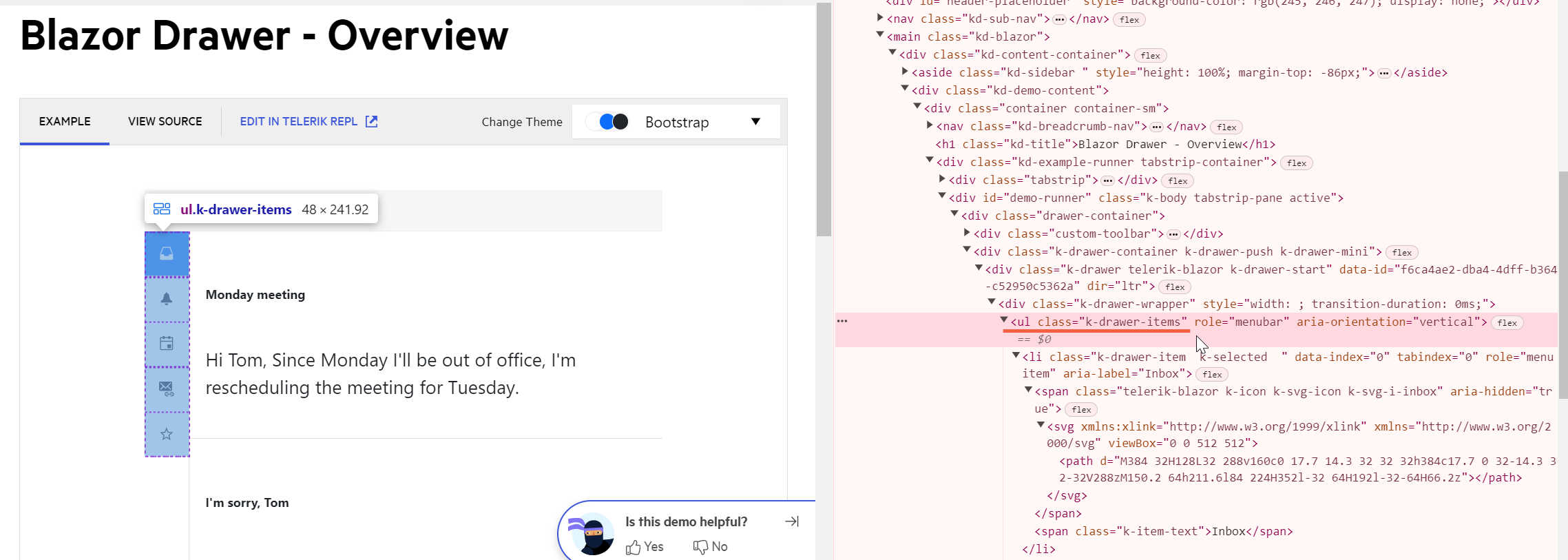Open the envelope link drawer item
The image size is (1568, 560).
(167, 388)
